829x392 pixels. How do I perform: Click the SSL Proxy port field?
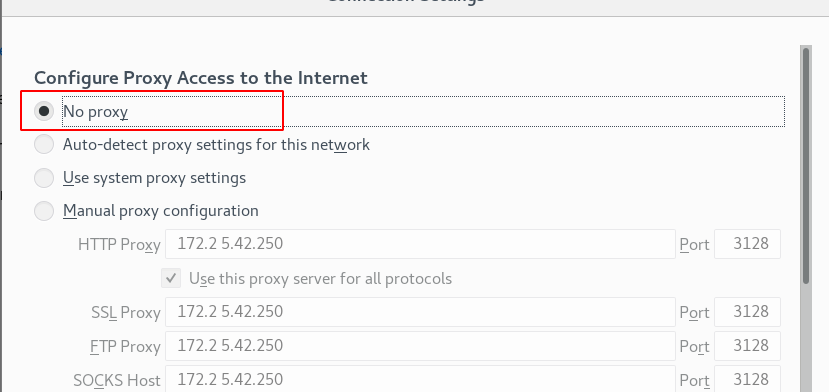(748, 312)
